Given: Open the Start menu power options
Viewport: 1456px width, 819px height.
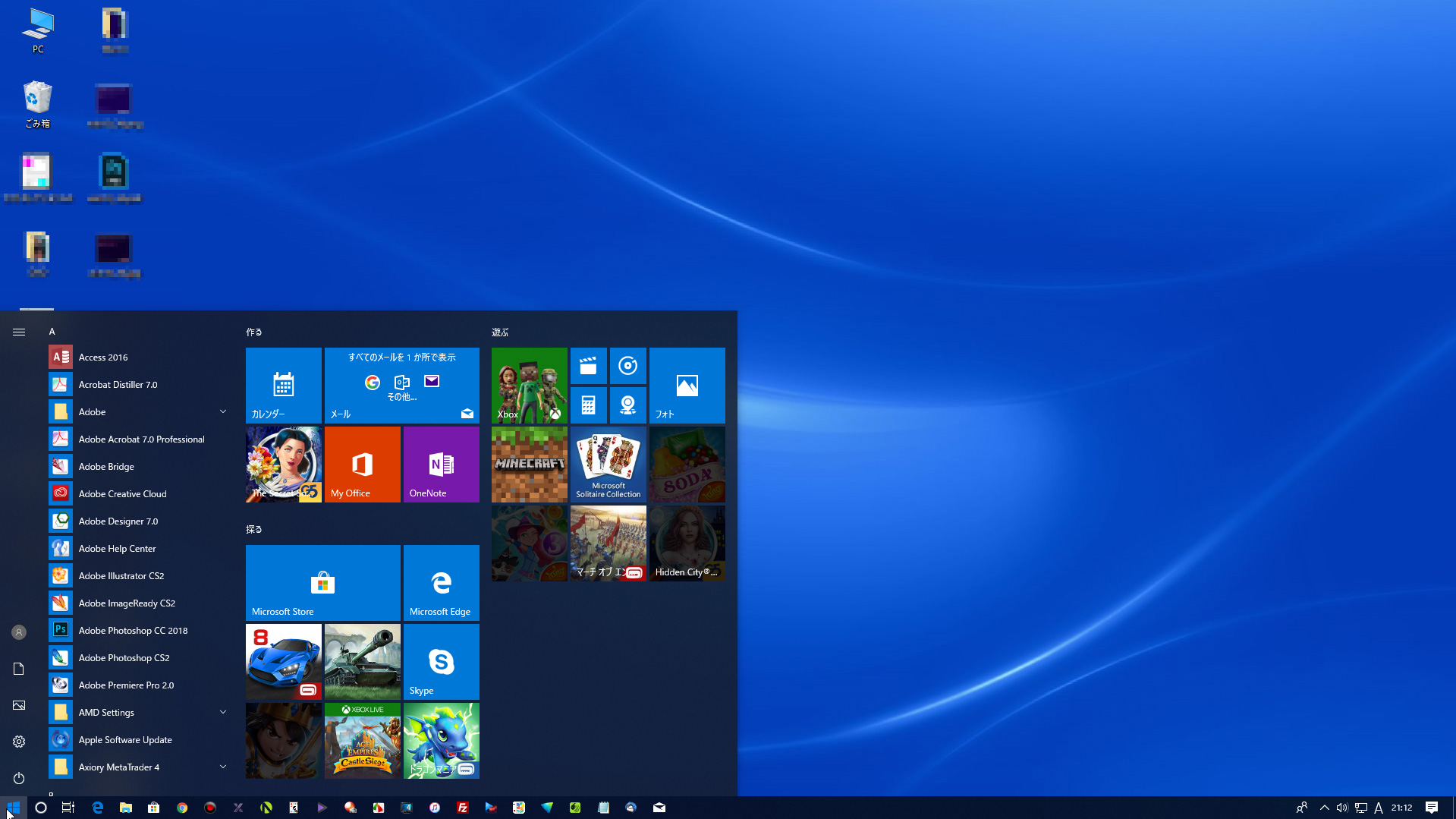Looking at the screenshot, I should tap(19, 778).
